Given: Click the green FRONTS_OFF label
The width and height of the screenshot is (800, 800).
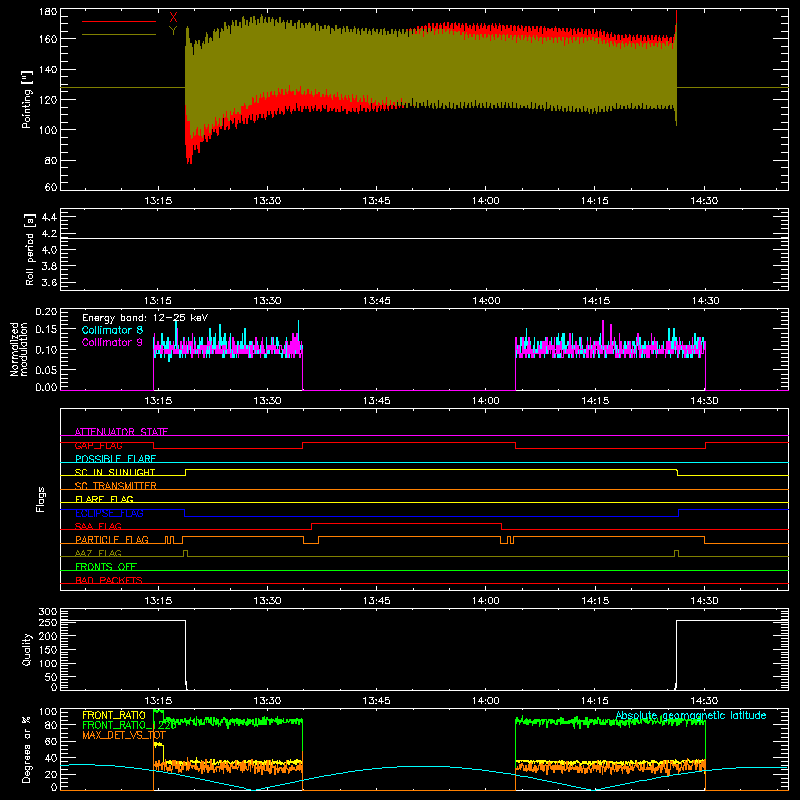Looking at the screenshot, I should 106,567.
